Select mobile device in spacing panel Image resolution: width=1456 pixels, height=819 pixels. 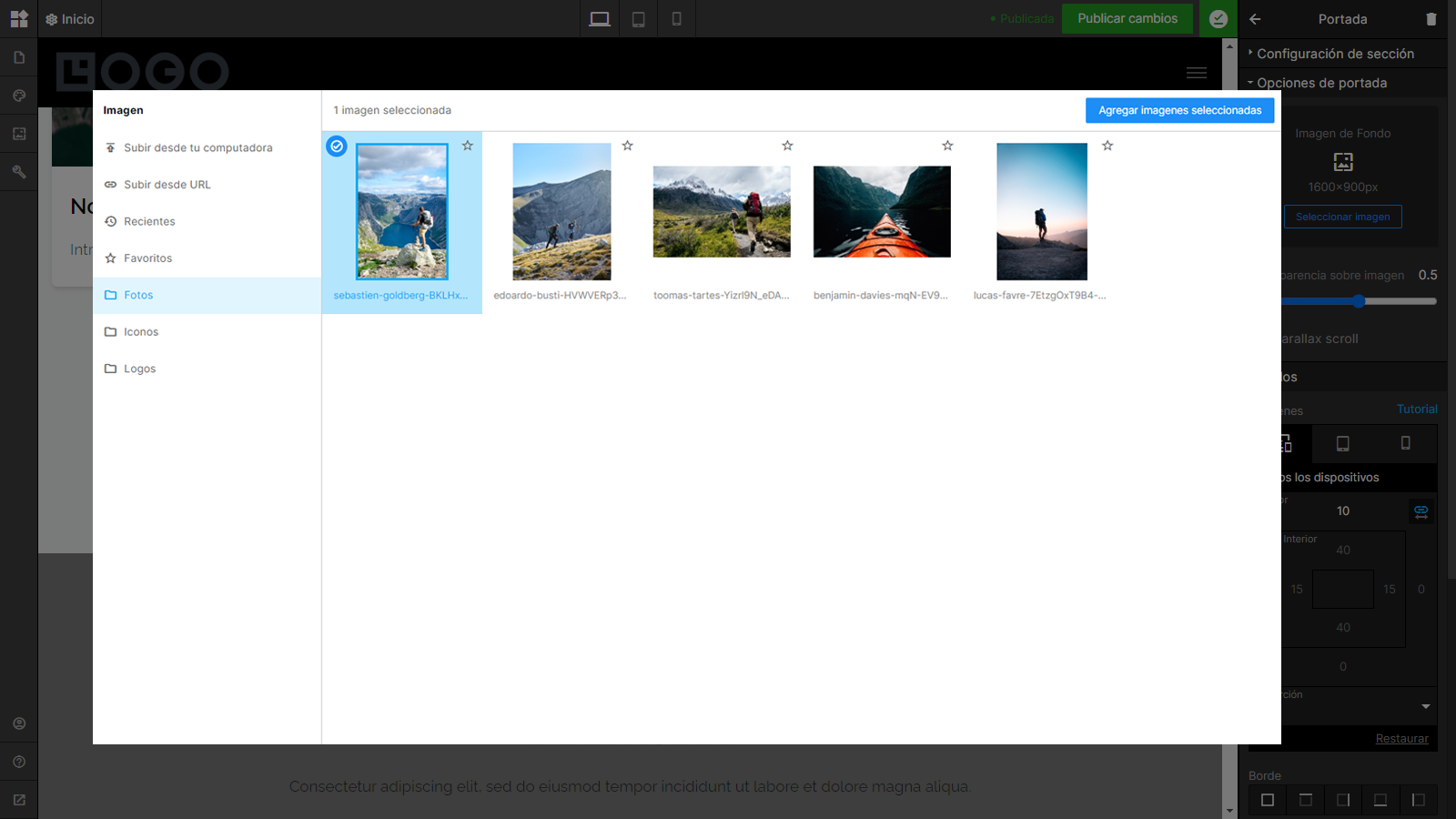coord(1405,443)
